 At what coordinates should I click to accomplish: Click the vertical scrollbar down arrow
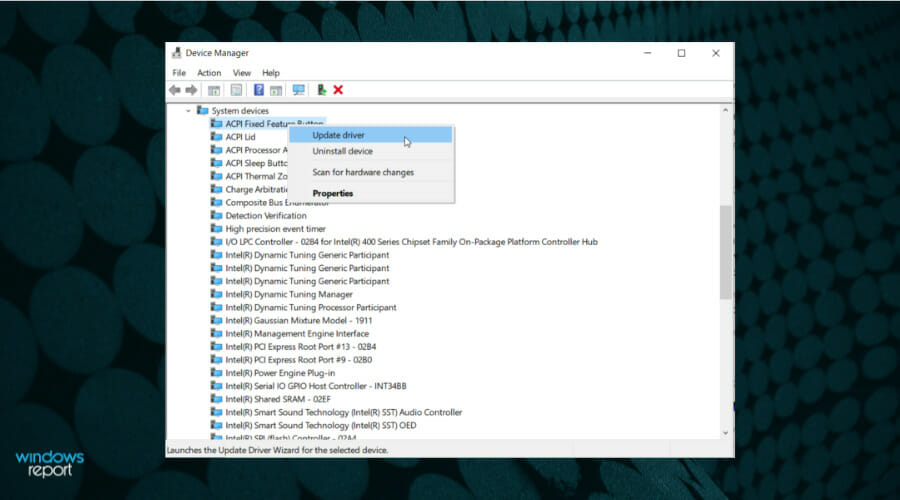click(x=726, y=433)
